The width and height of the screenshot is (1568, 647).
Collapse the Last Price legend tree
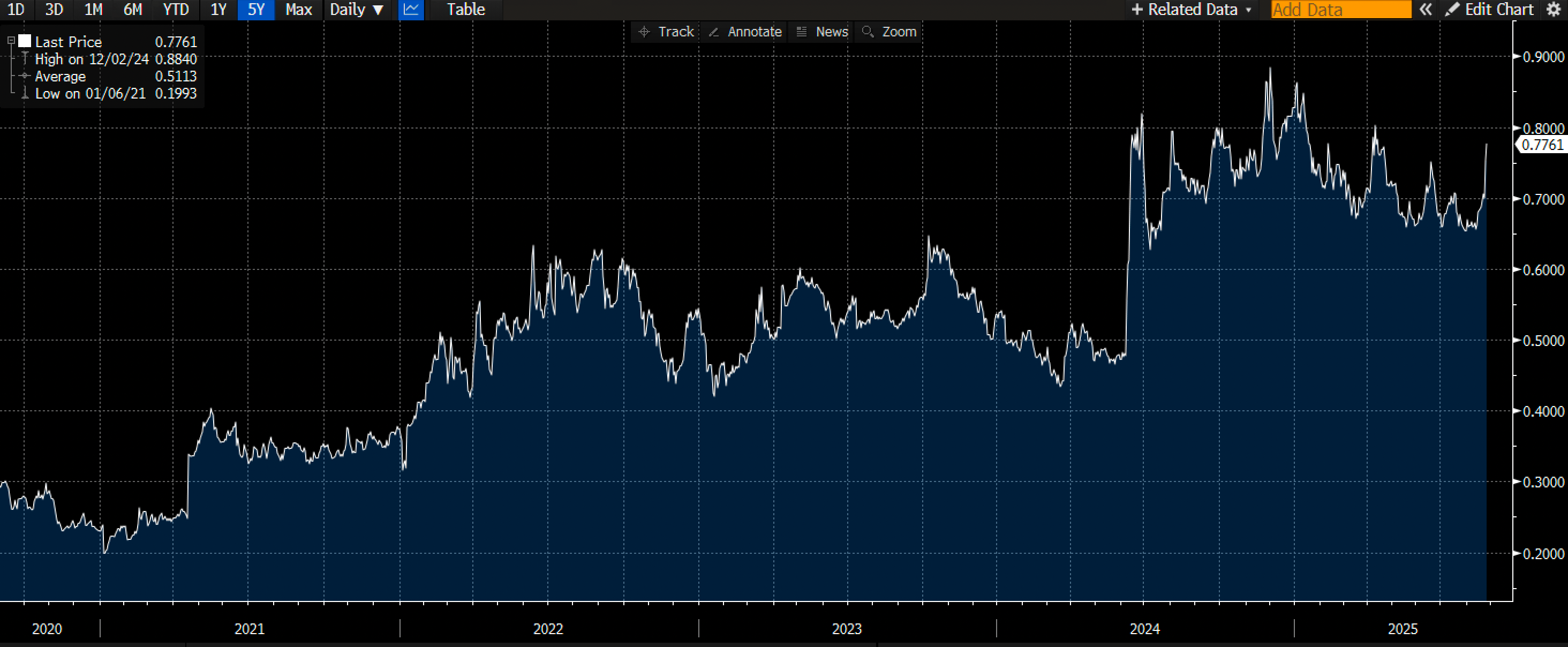(x=11, y=41)
